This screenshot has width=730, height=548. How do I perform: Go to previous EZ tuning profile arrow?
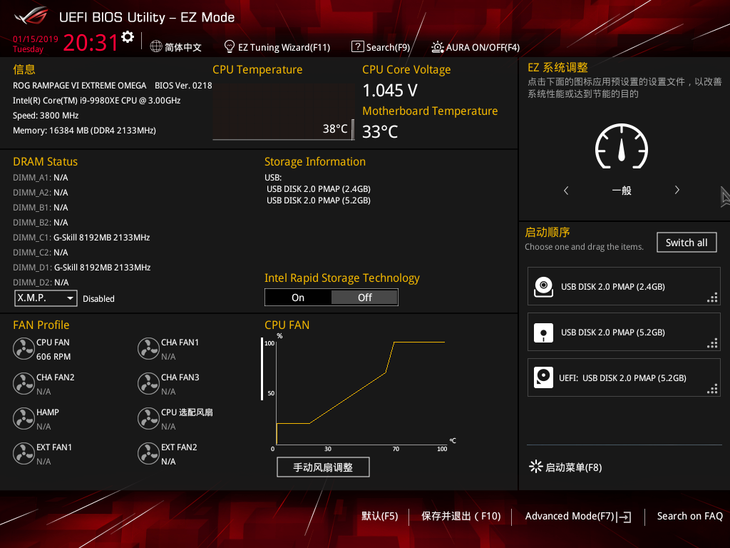(566, 190)
